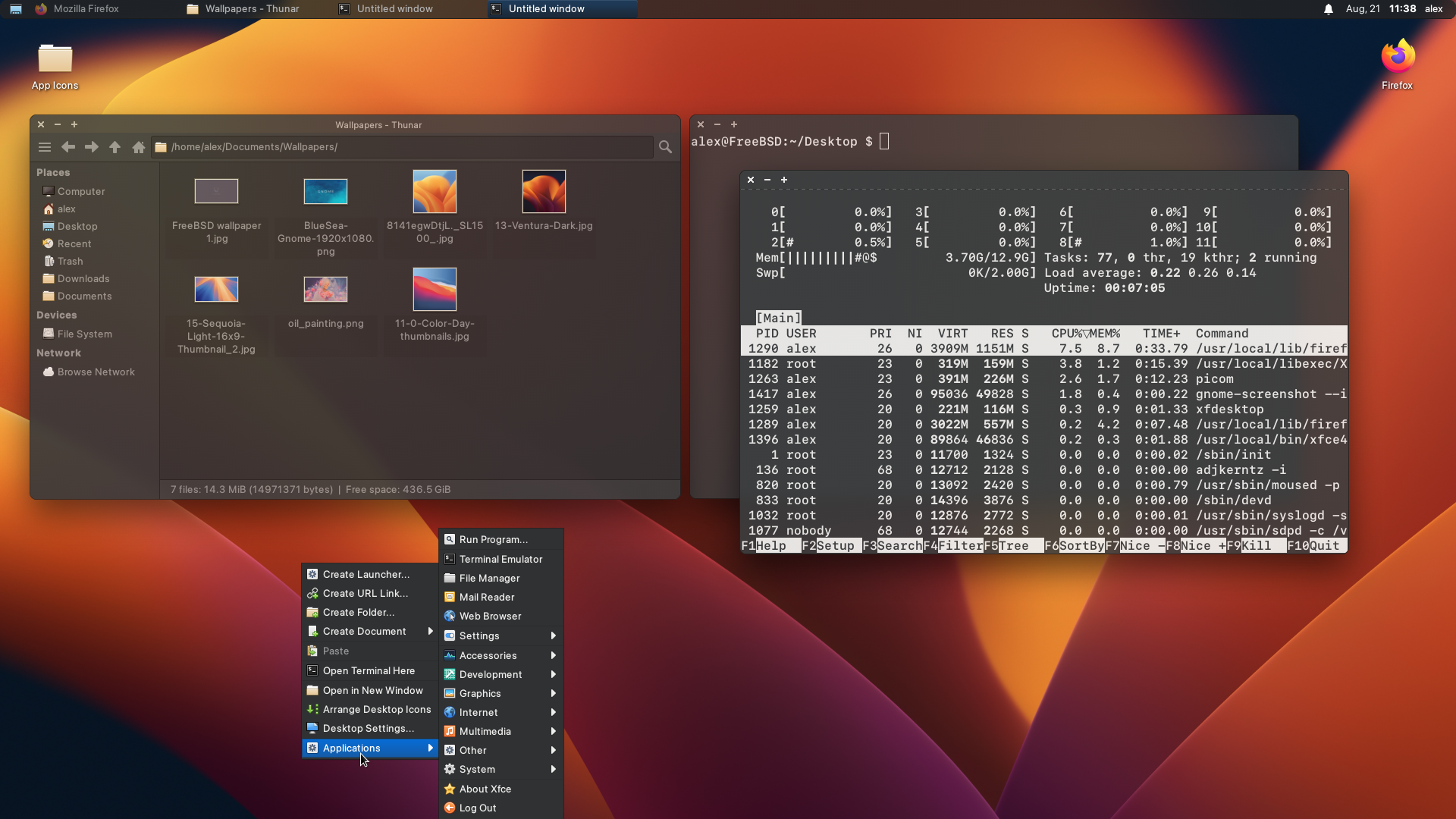
Task: Click Open Terminal Here
Action: 370,671
